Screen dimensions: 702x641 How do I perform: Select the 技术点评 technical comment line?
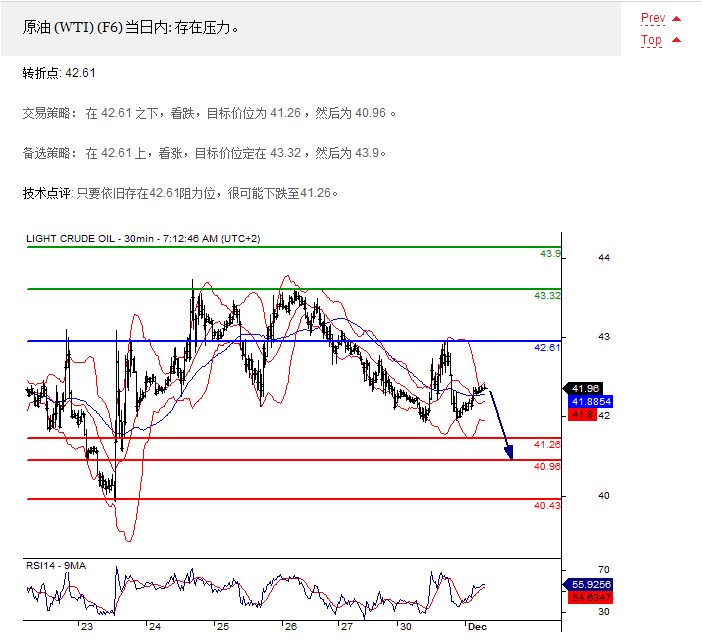click(180, 193)
